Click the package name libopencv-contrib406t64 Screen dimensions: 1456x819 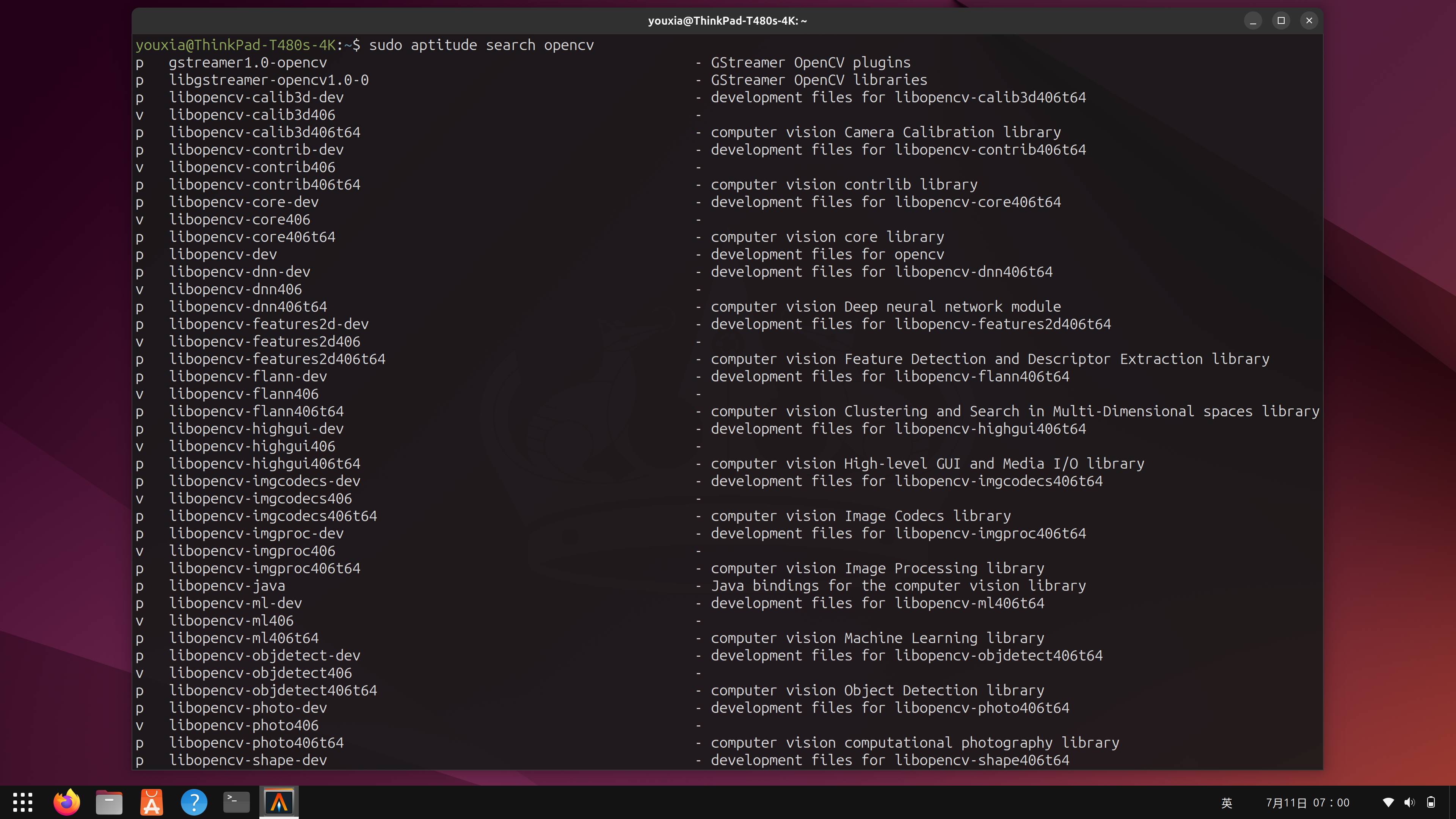[x=265, y=185]
